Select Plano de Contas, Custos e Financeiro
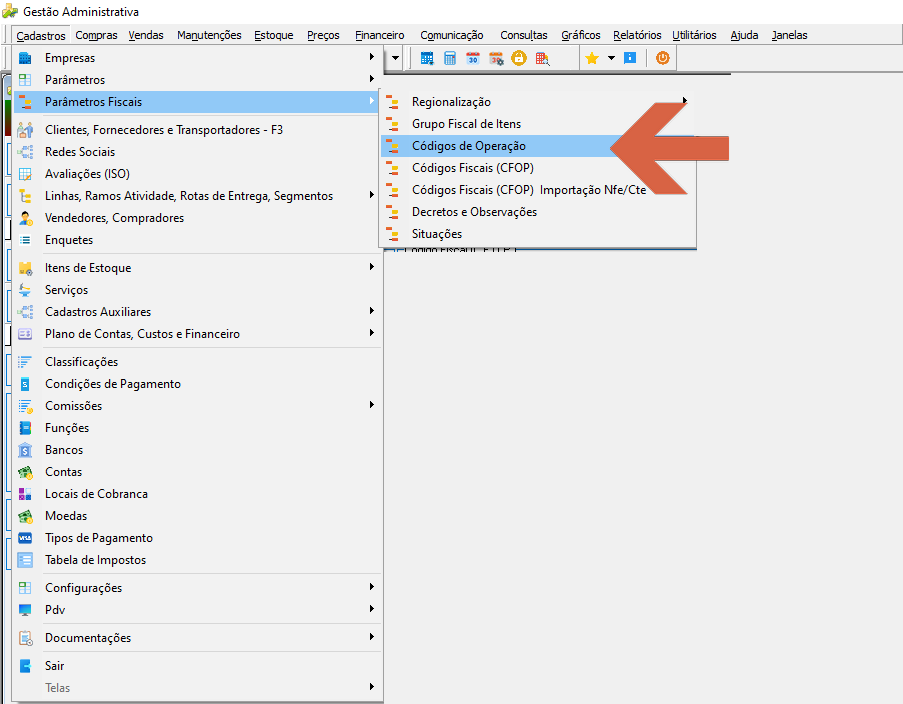Image resolution: width=903 pixels, height=704 pixels. 196,334
